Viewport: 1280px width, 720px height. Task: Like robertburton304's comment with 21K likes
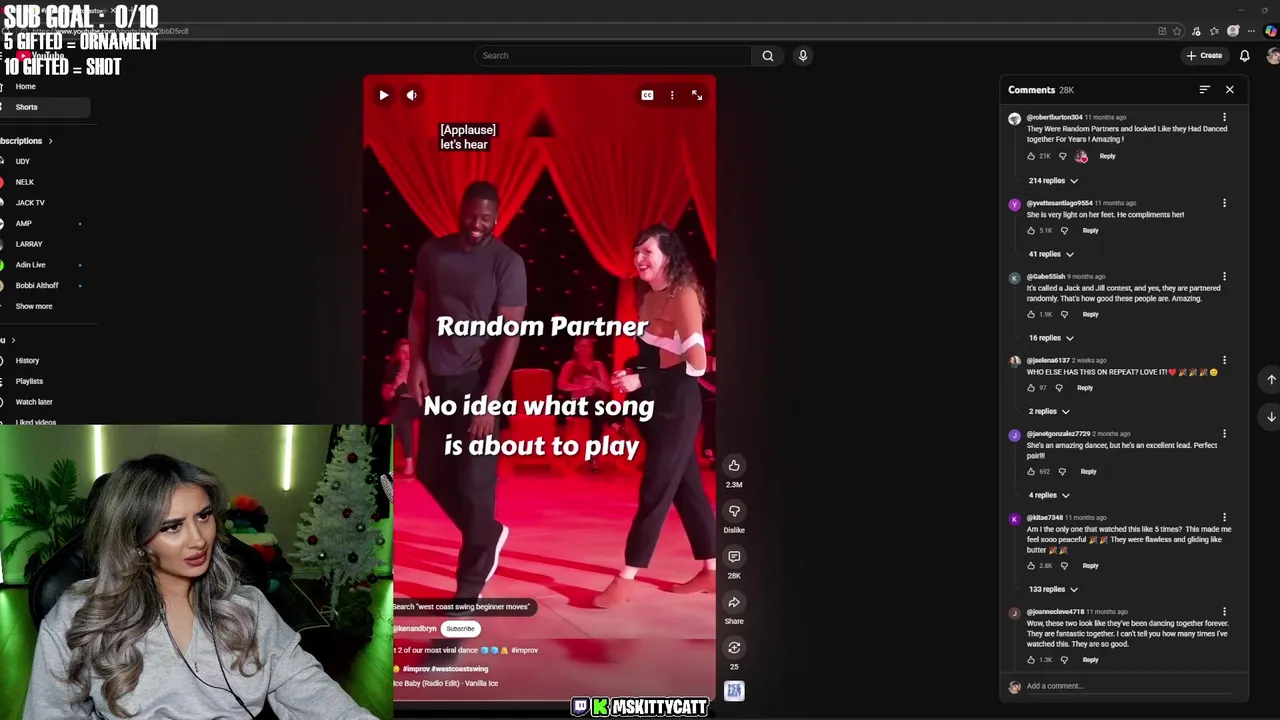(1031, 156)
